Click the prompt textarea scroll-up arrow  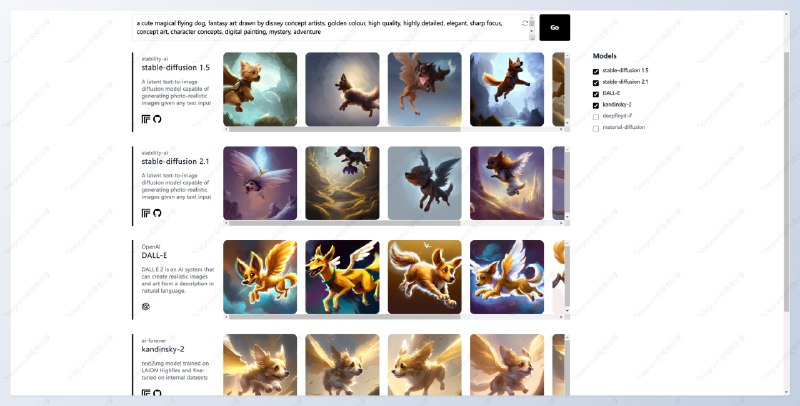(x=532, y=20)
